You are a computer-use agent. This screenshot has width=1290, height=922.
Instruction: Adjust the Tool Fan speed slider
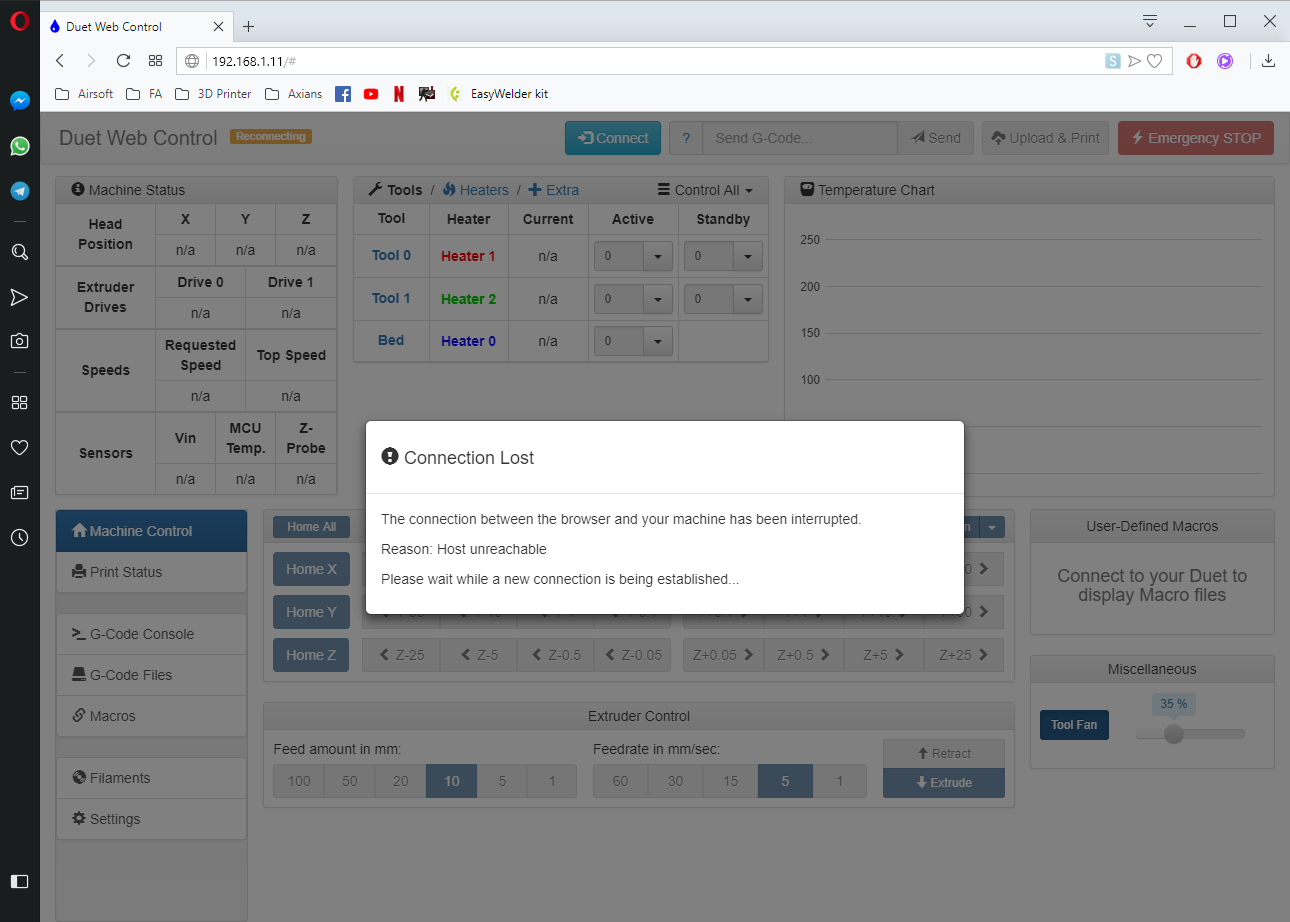tap(1173, 734)
